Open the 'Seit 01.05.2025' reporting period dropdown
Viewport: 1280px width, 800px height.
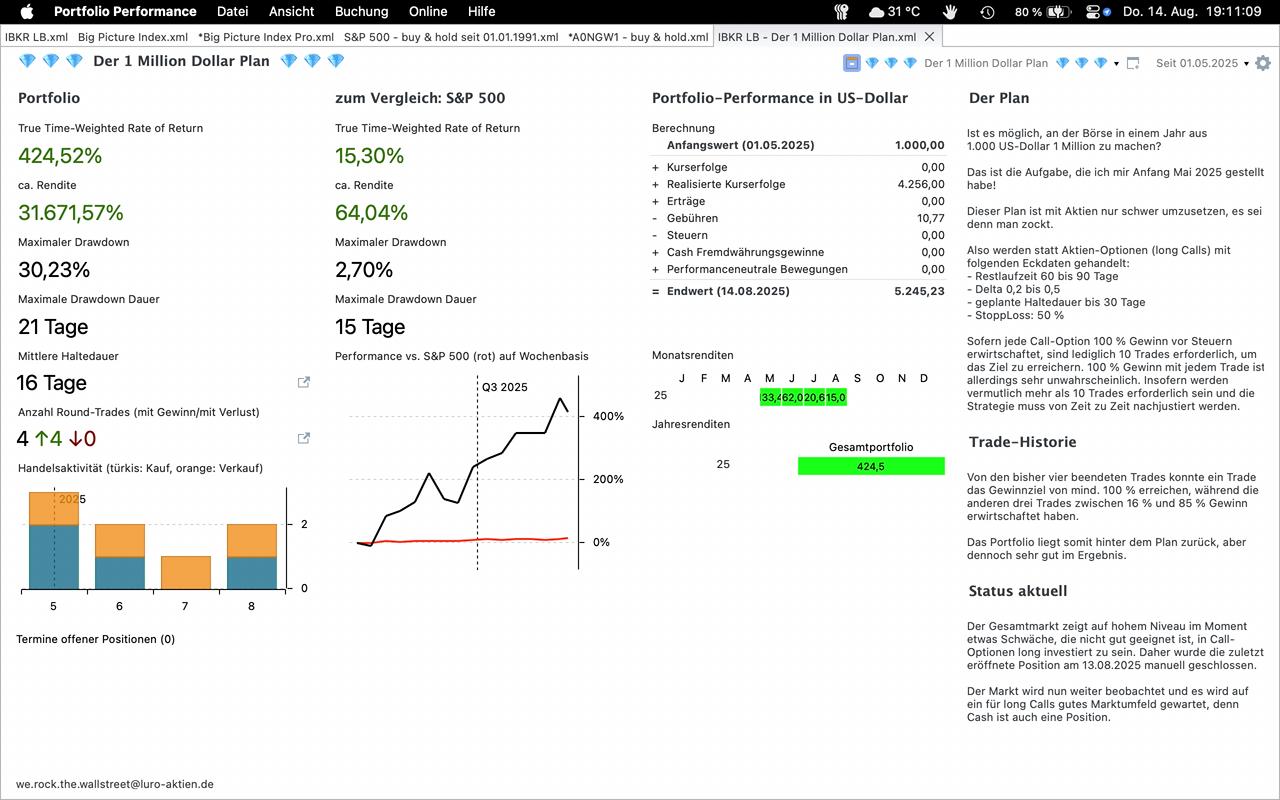(x=1202, y=63)
